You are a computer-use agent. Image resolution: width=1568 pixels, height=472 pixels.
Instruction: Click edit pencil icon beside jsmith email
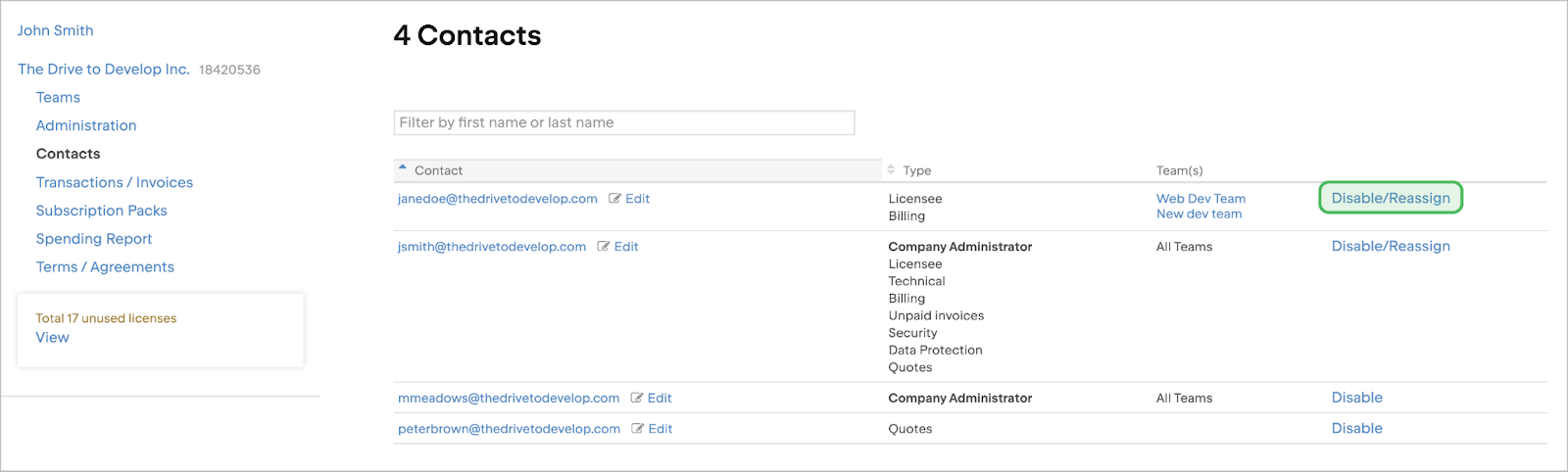click(604, 247)
